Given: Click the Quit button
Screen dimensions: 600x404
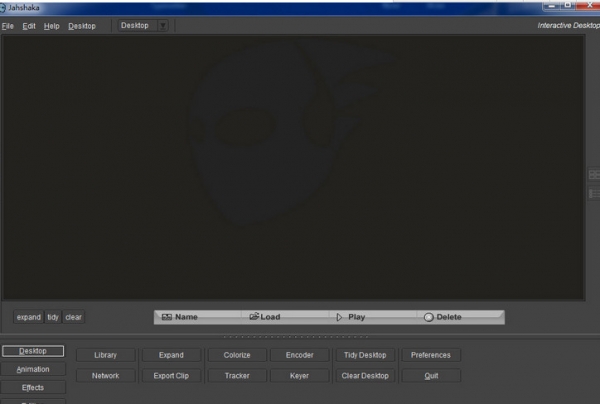Looking at the screenshot, I should click(431, 376).
